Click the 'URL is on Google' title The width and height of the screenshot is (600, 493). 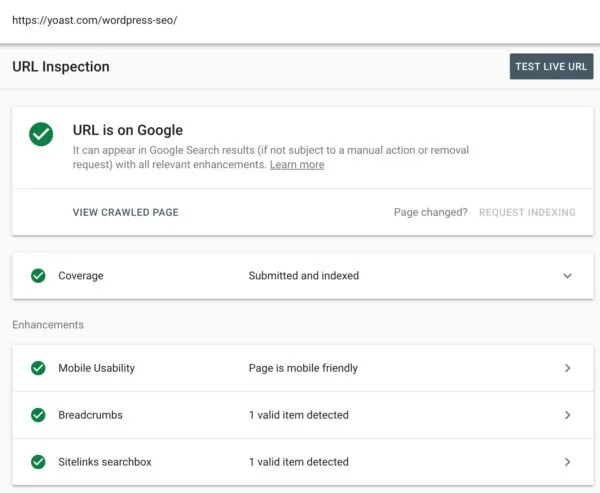128,130
